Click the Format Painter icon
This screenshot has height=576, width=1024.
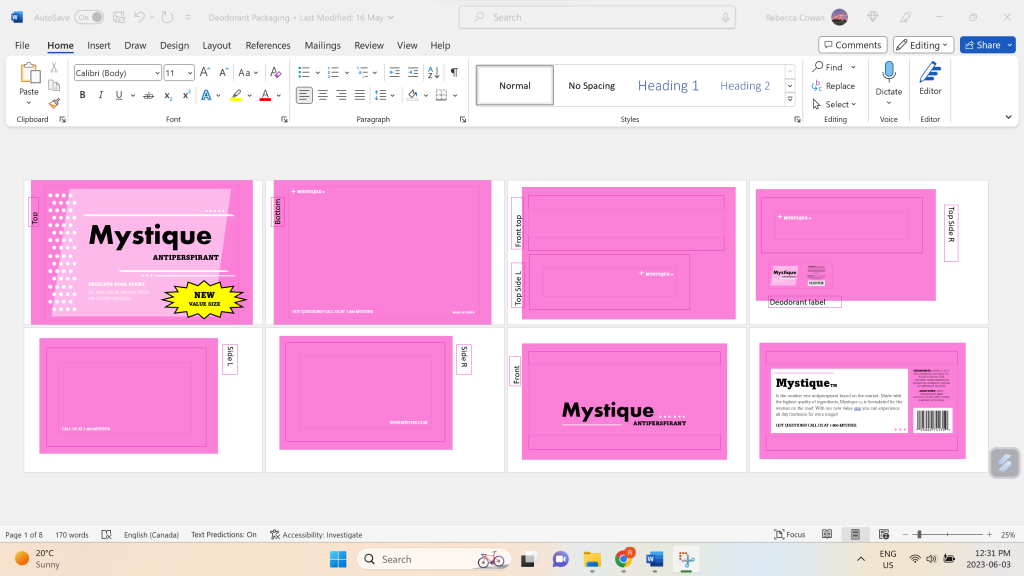pyautogui.click(x=54, y=102)
